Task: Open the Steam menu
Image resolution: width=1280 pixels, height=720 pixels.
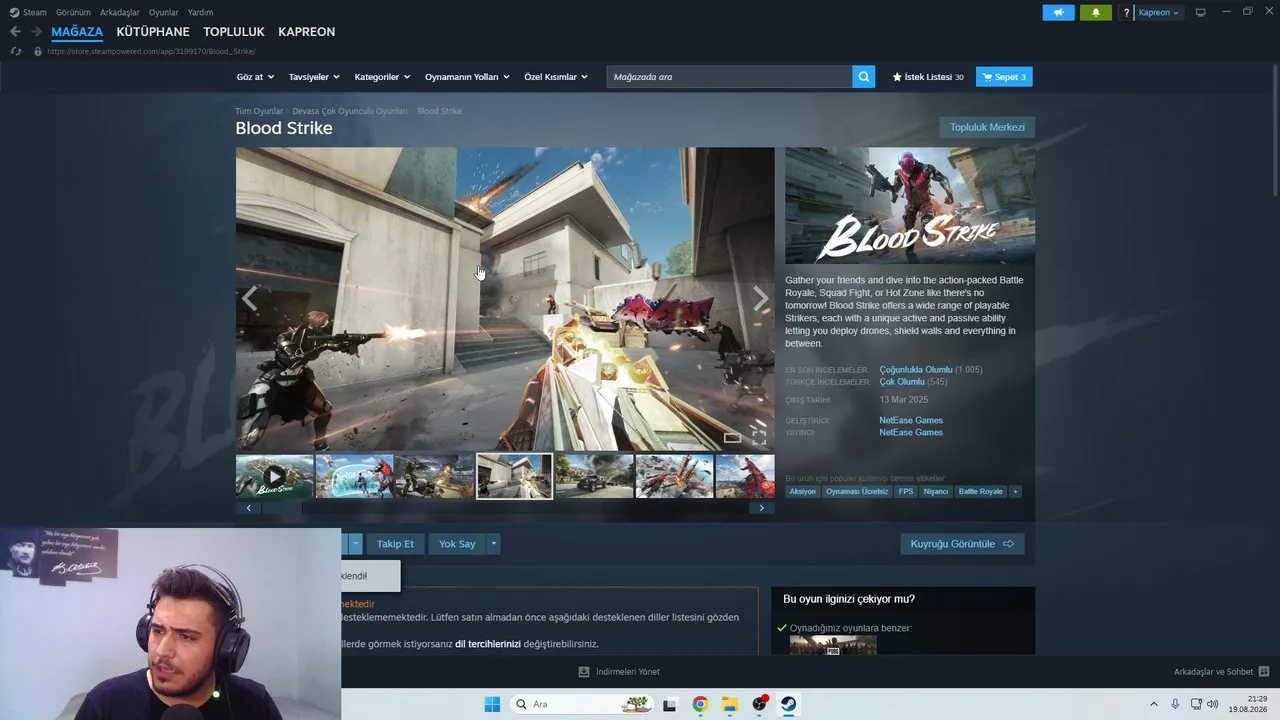Action: [28, 12]
